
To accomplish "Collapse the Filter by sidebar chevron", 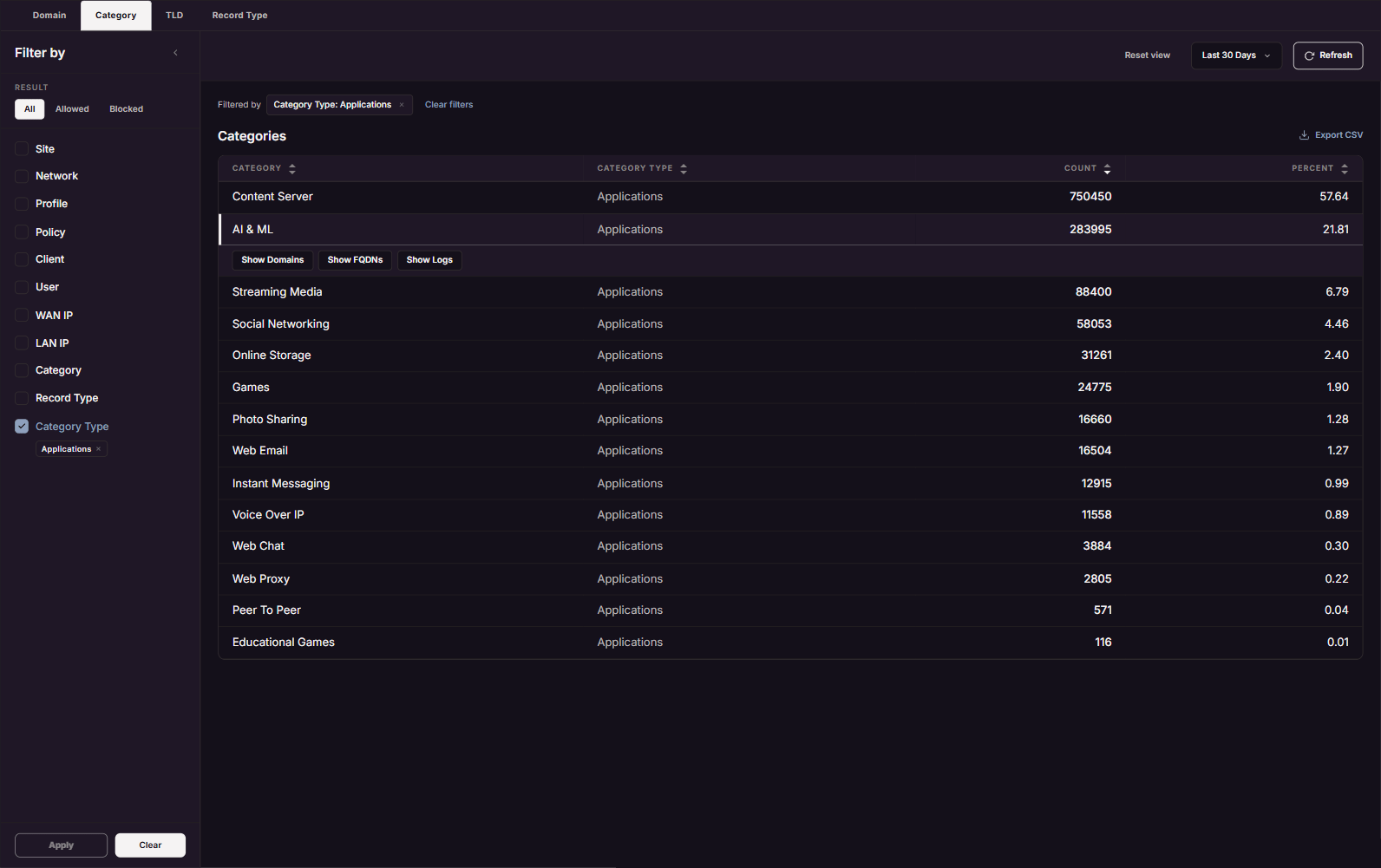I will (175, 53).
